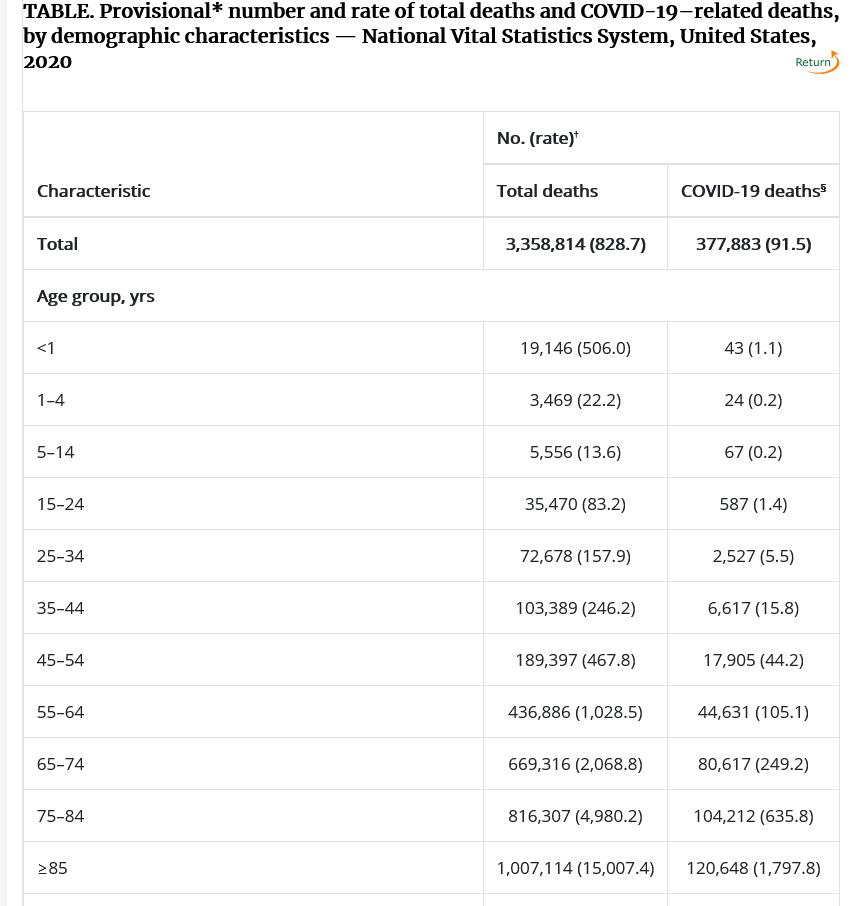Click the COVID-19 total 377,883 (91.5)
Image resolution: width=855 pixels, height=906 pixels.
click(753, 244)
